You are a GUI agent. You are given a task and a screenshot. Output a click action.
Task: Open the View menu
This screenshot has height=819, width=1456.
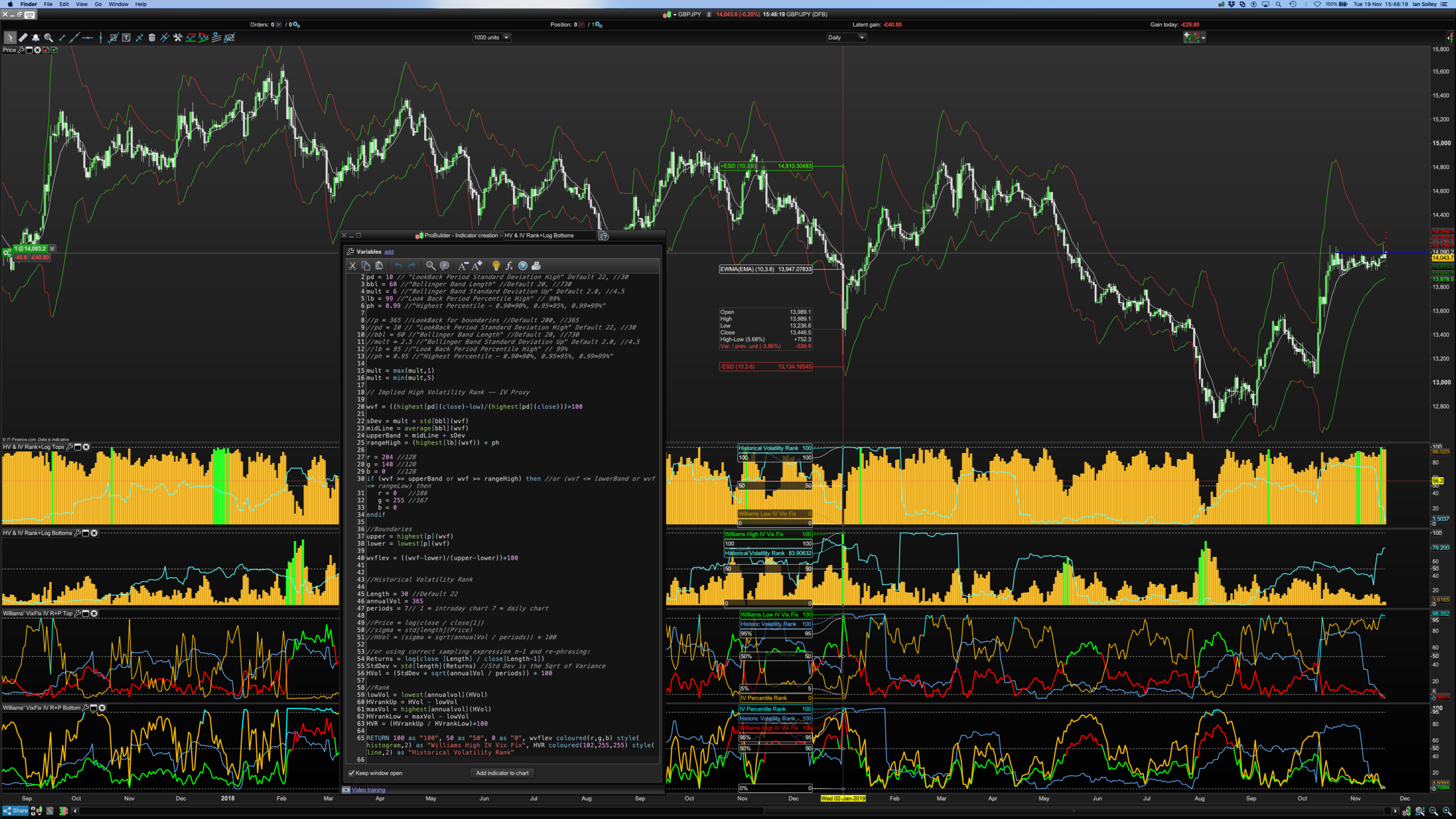coord(81,4)
